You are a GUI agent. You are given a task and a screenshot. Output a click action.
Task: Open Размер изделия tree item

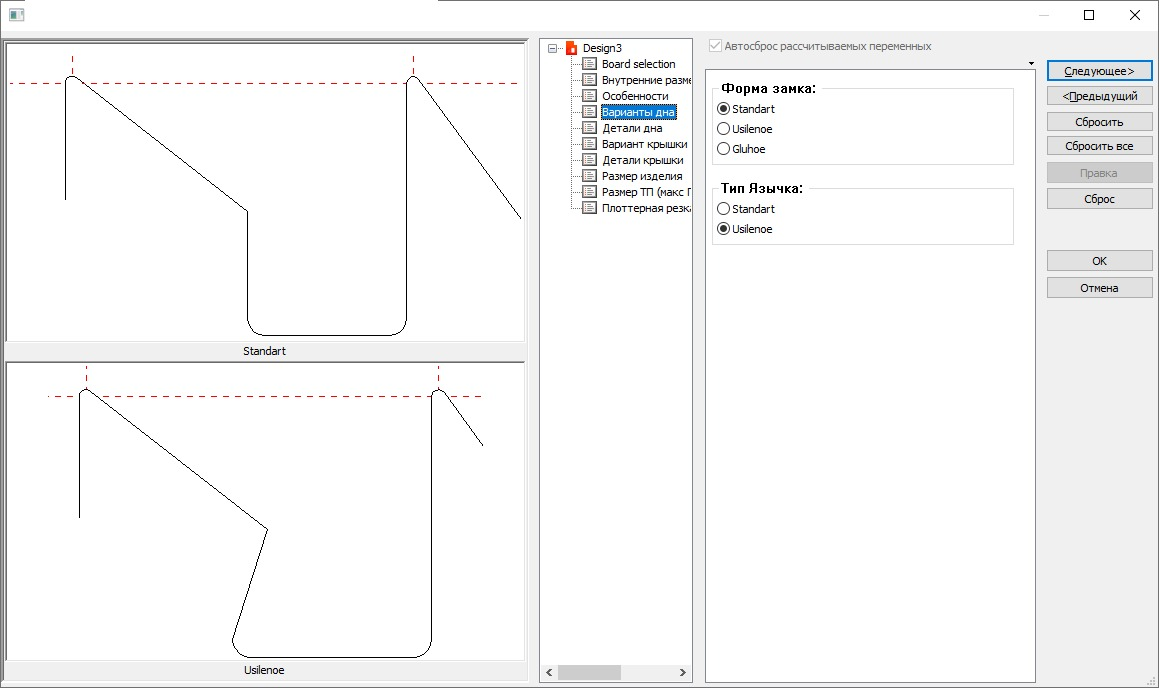(642, 176)
